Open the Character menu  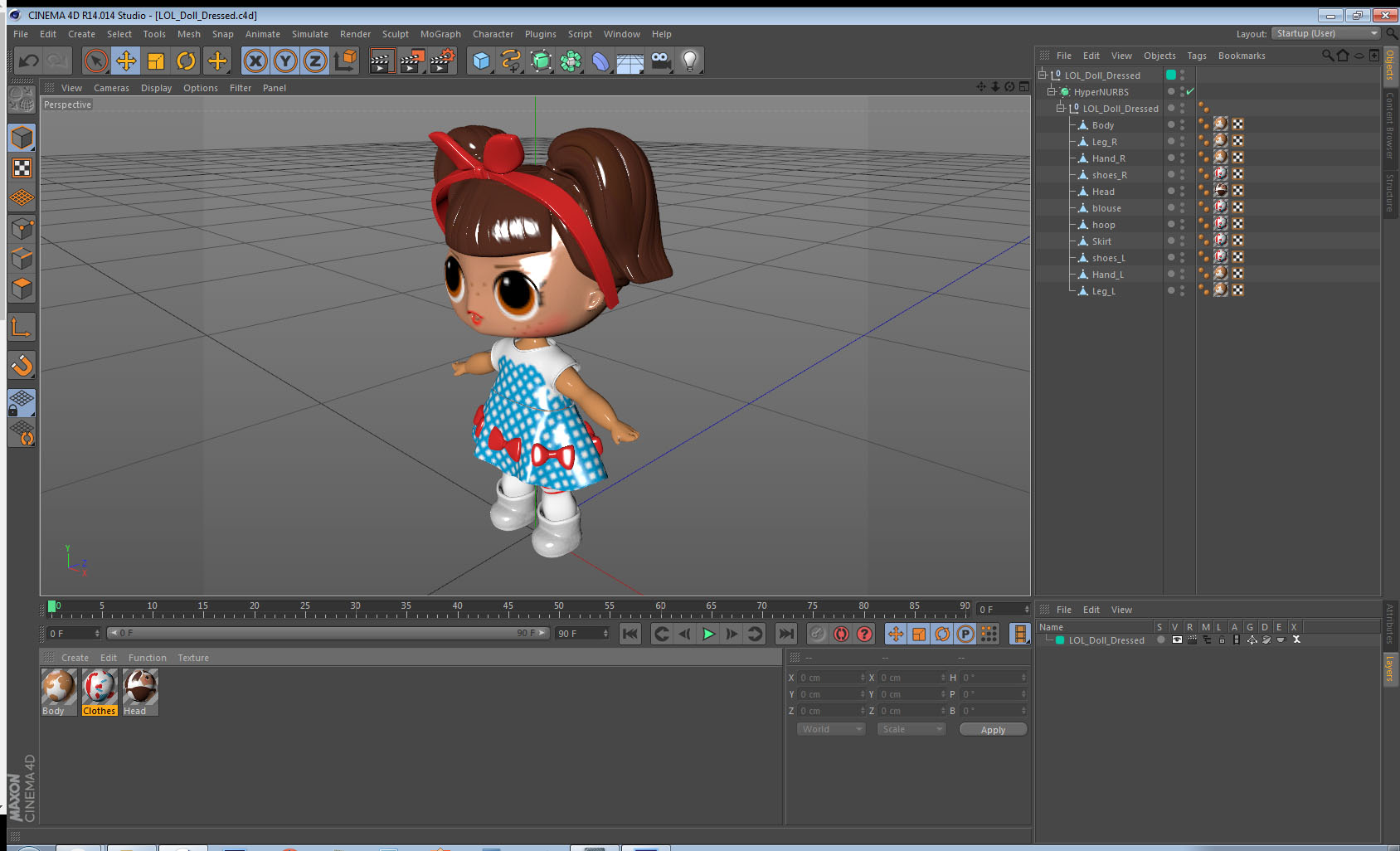[x=493, y=34]
